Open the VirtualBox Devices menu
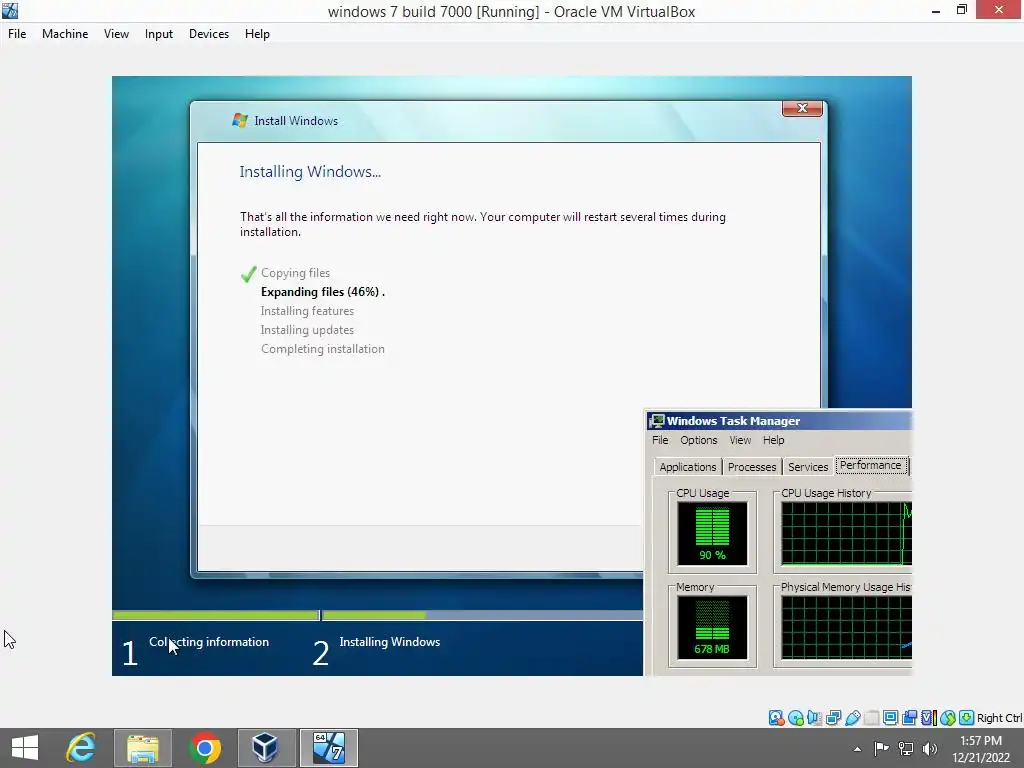The height and width of the screenshot is (768, 1024). 209,34
